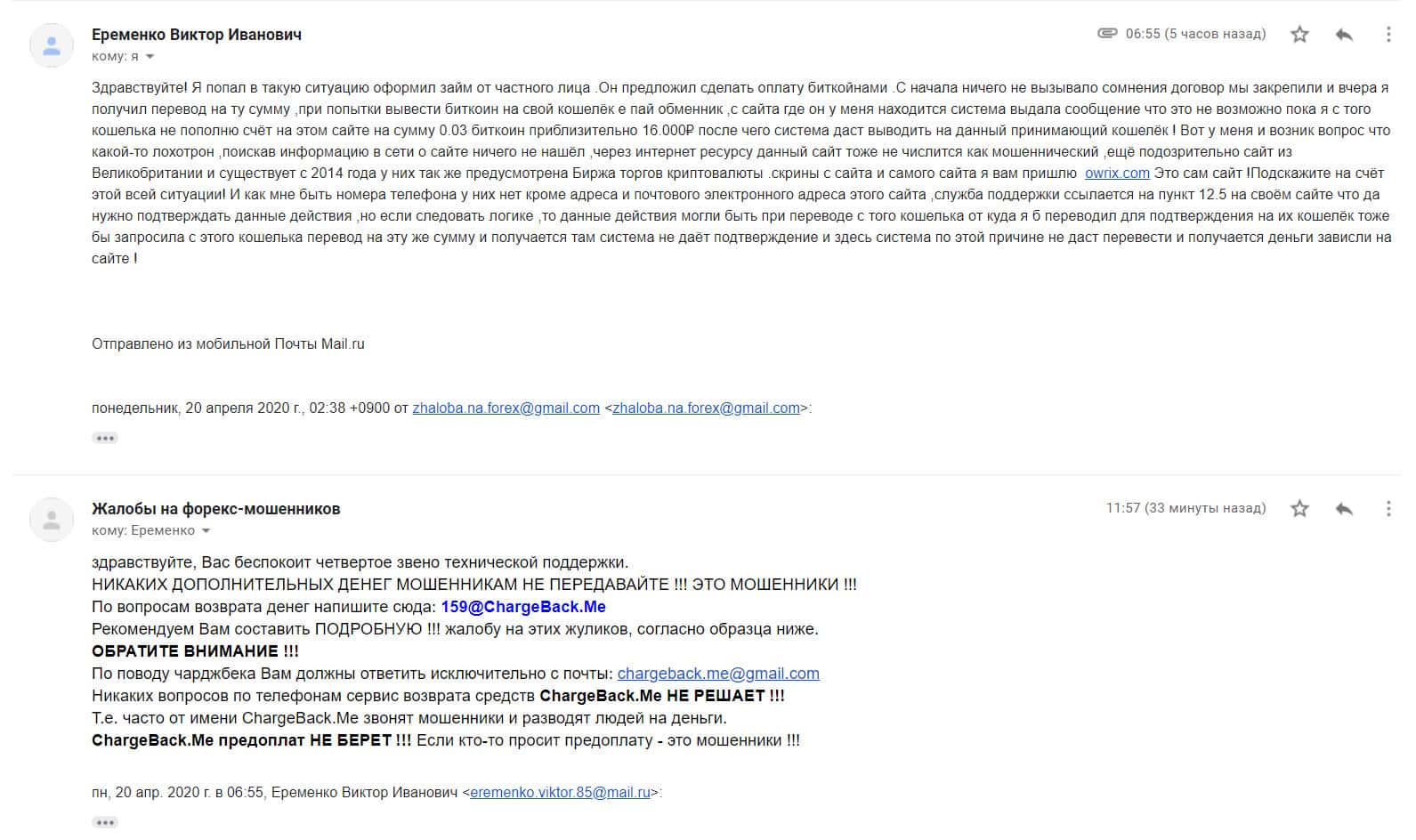Click the sender name Еременко Виктор Иванович

point(197,35)
